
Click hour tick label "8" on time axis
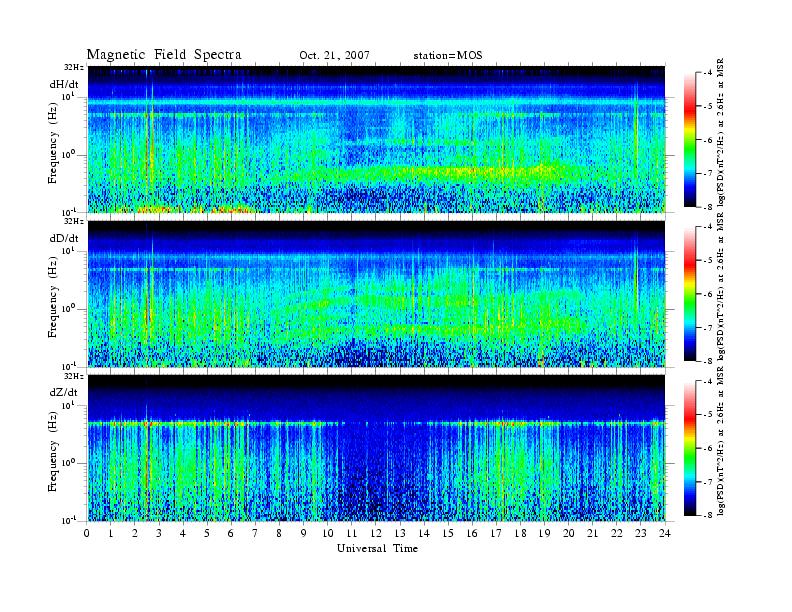point(279,533)
